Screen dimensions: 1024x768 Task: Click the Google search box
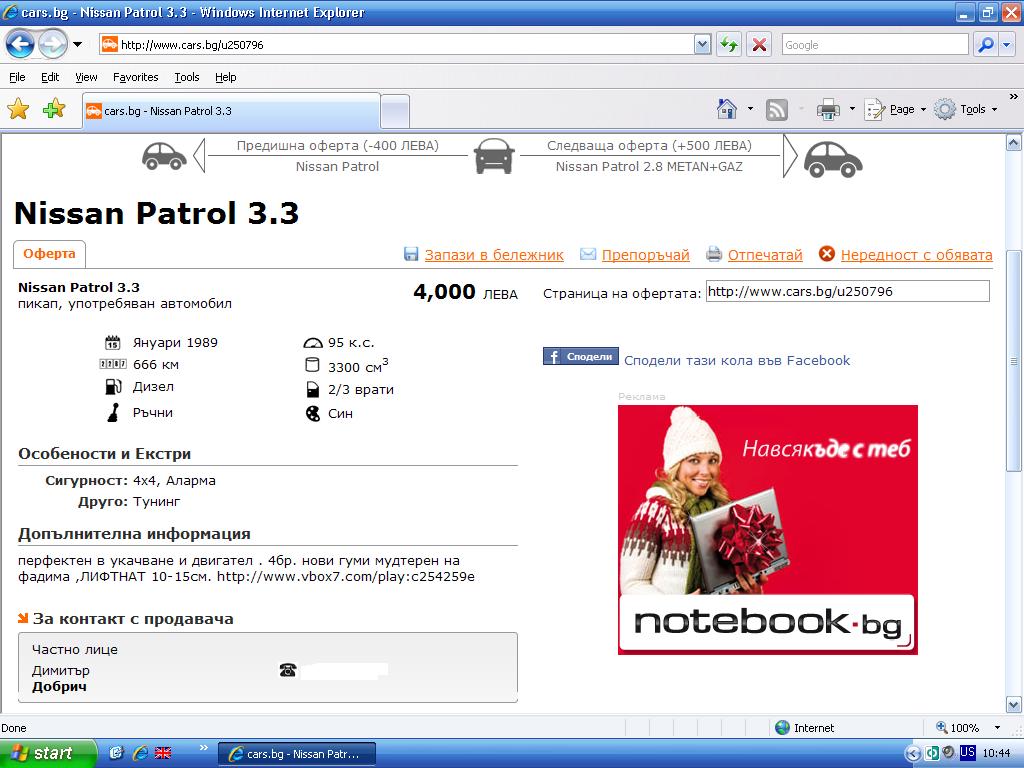click(874, 44)
